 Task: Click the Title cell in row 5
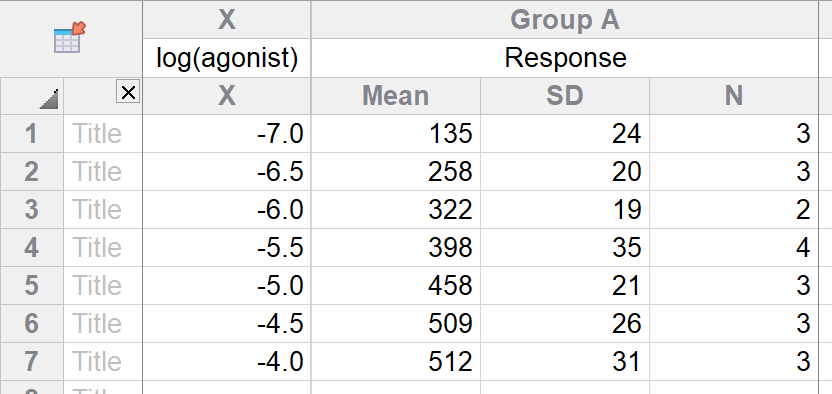pos(103,286)
